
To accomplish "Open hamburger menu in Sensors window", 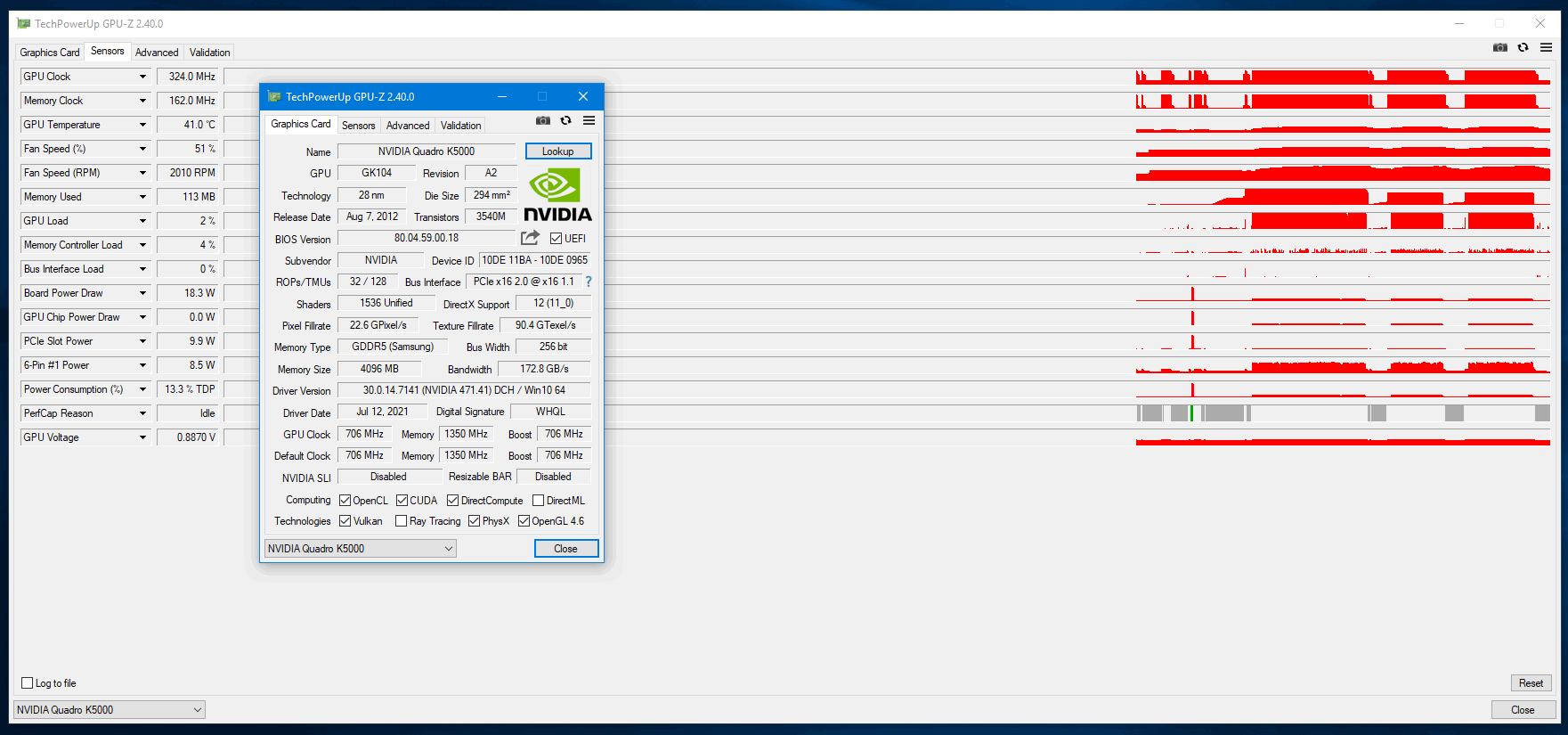I will pyautogui.click(x=1547, y=47).
